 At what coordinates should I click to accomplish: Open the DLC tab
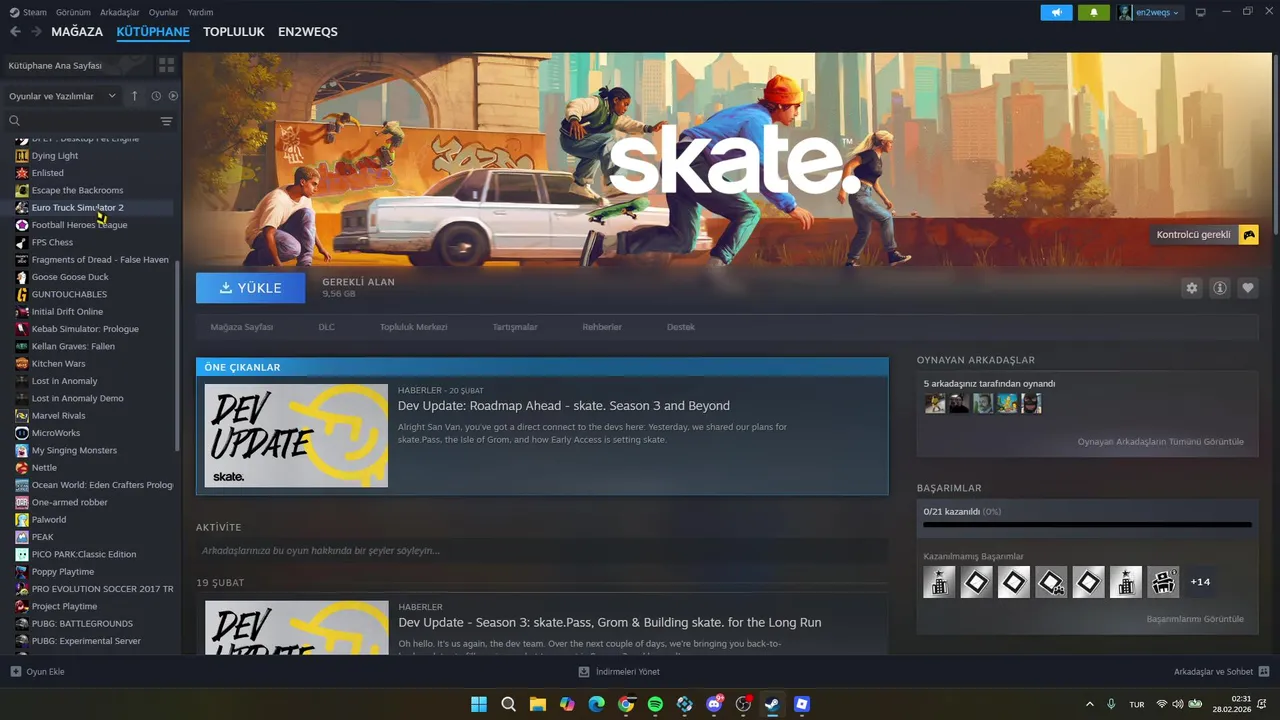327,327
